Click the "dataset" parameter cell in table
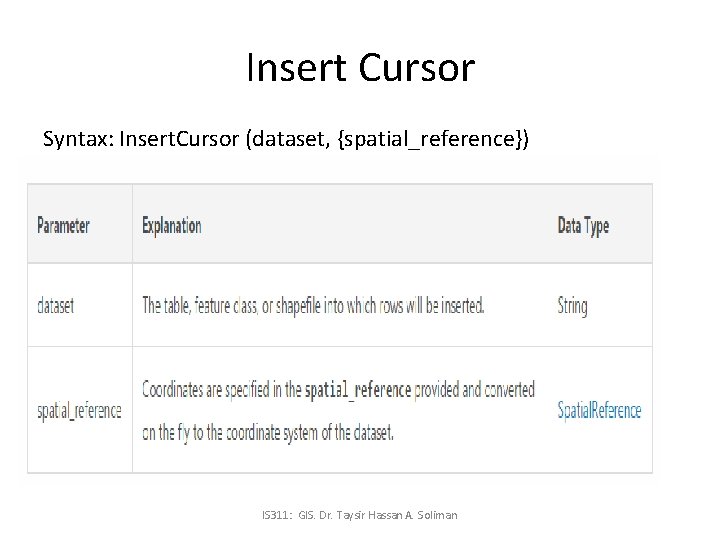720x540 pixels. click(x=55, y=306)
